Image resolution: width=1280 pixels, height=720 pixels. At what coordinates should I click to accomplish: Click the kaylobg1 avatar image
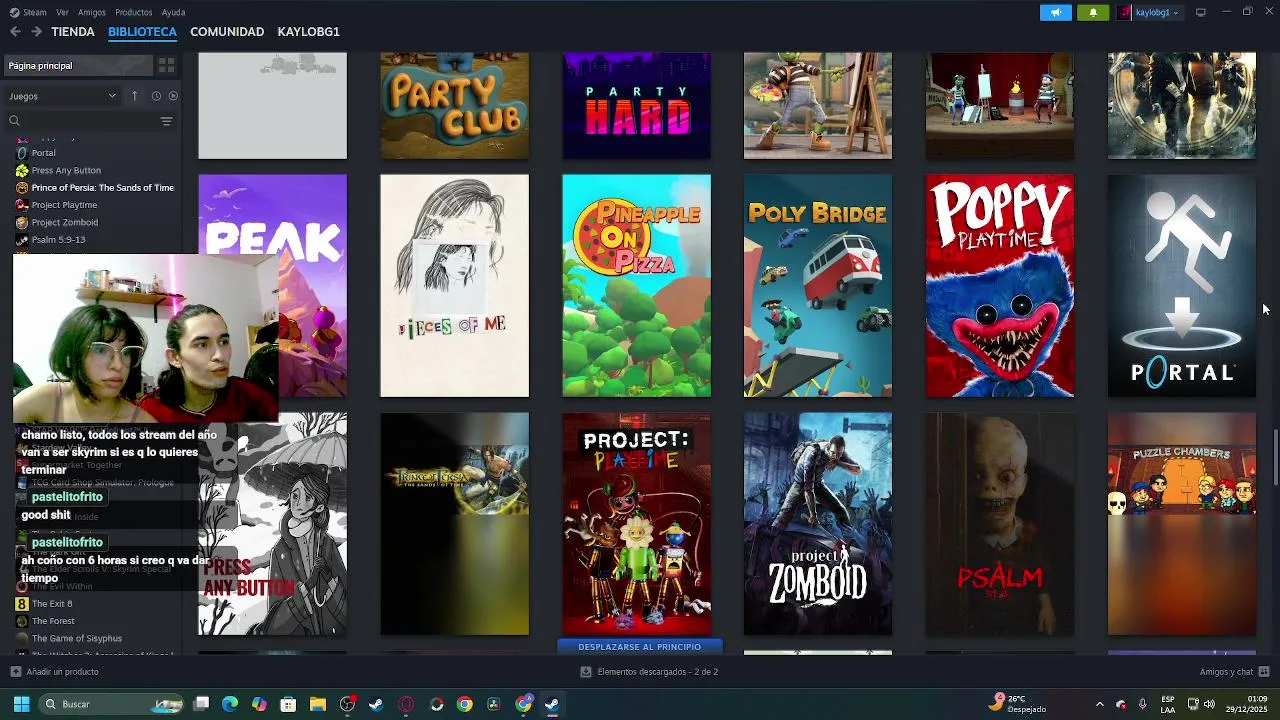[1124, 12]
